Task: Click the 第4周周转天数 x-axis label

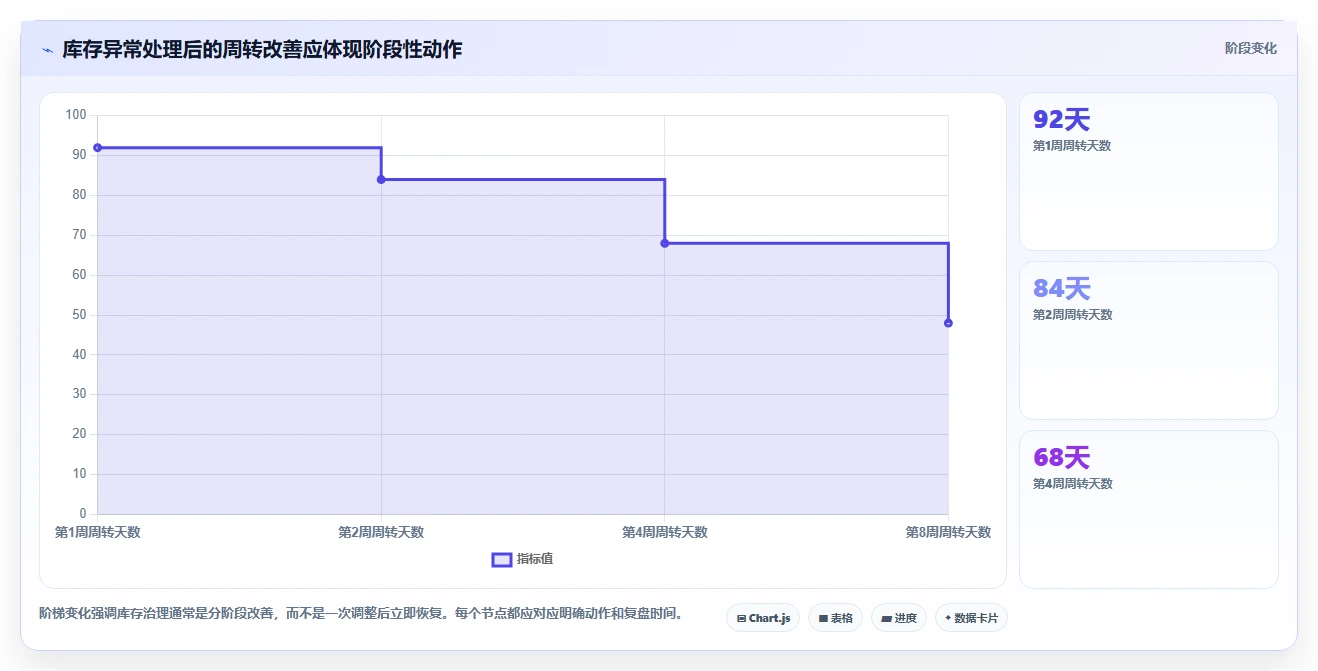Action: (665, 532)
